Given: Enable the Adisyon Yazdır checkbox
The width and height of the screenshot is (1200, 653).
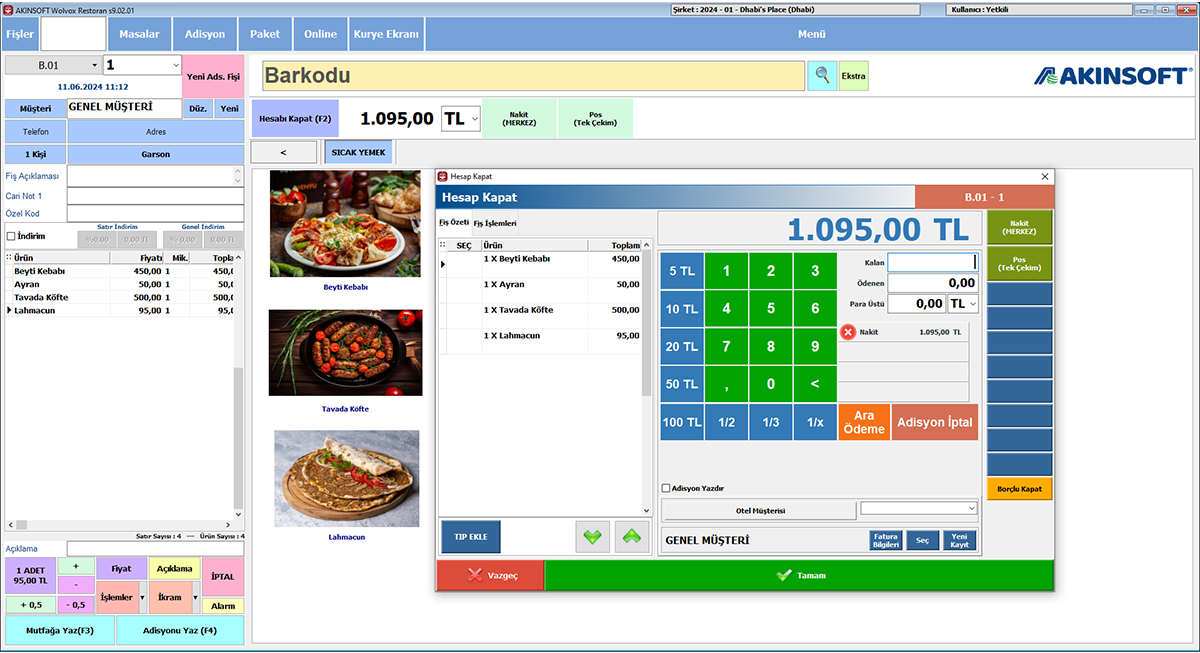Looking at the screenshot, I should (x=666, y=488).
